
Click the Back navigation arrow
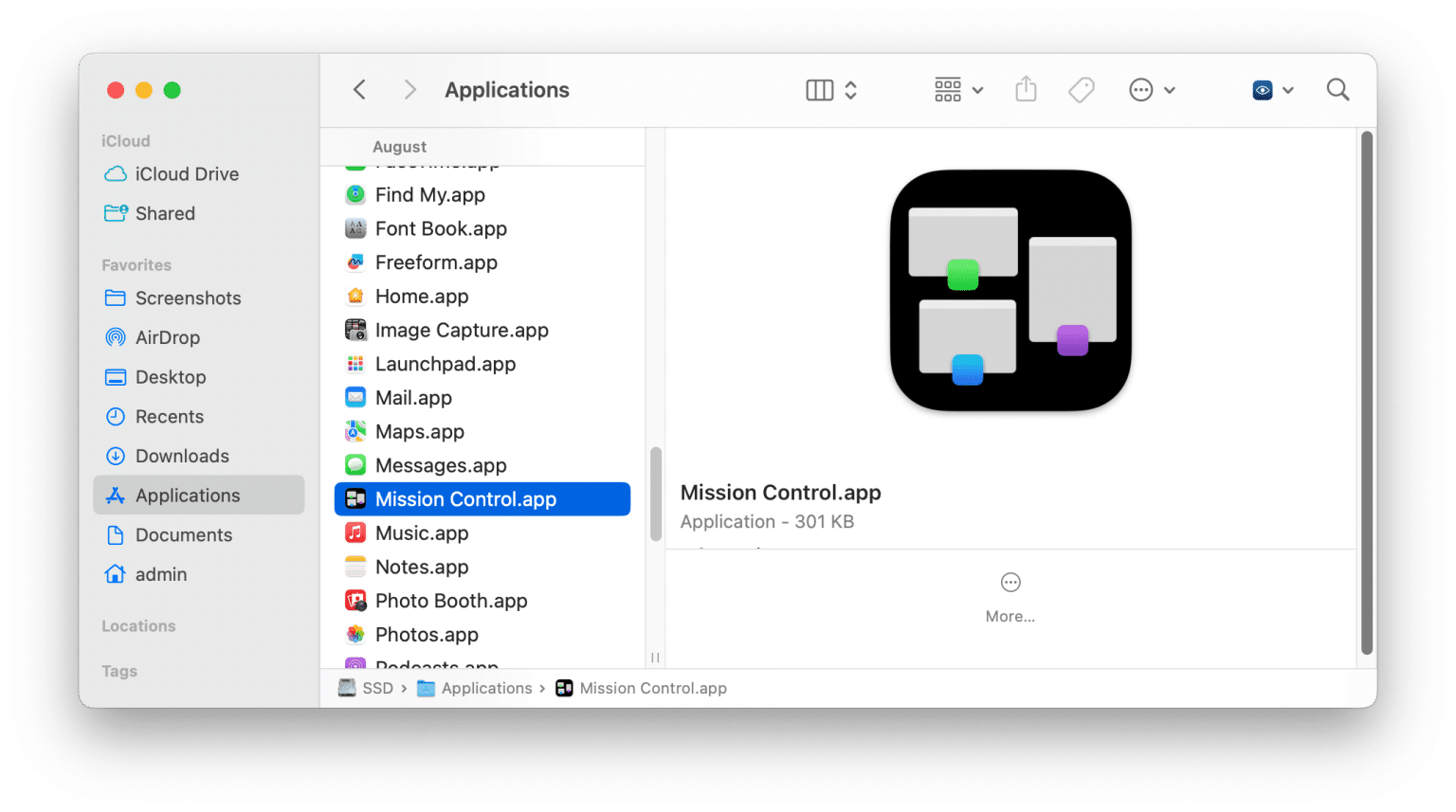[x=359, y=89]
